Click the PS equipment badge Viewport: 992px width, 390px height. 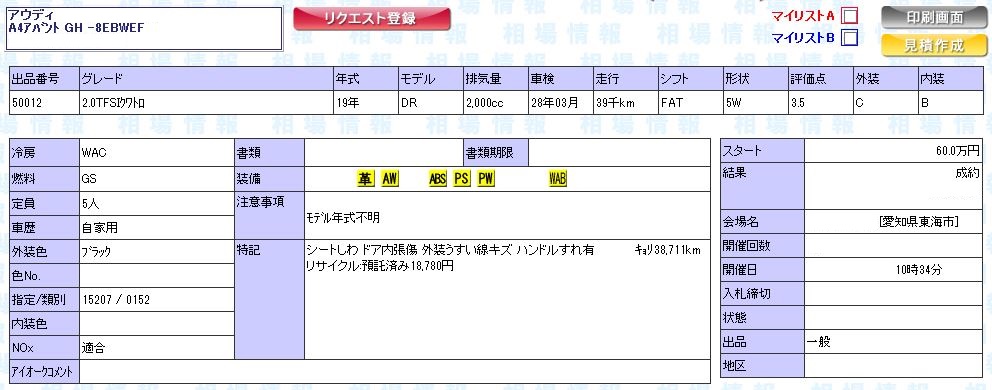point(462,179)
